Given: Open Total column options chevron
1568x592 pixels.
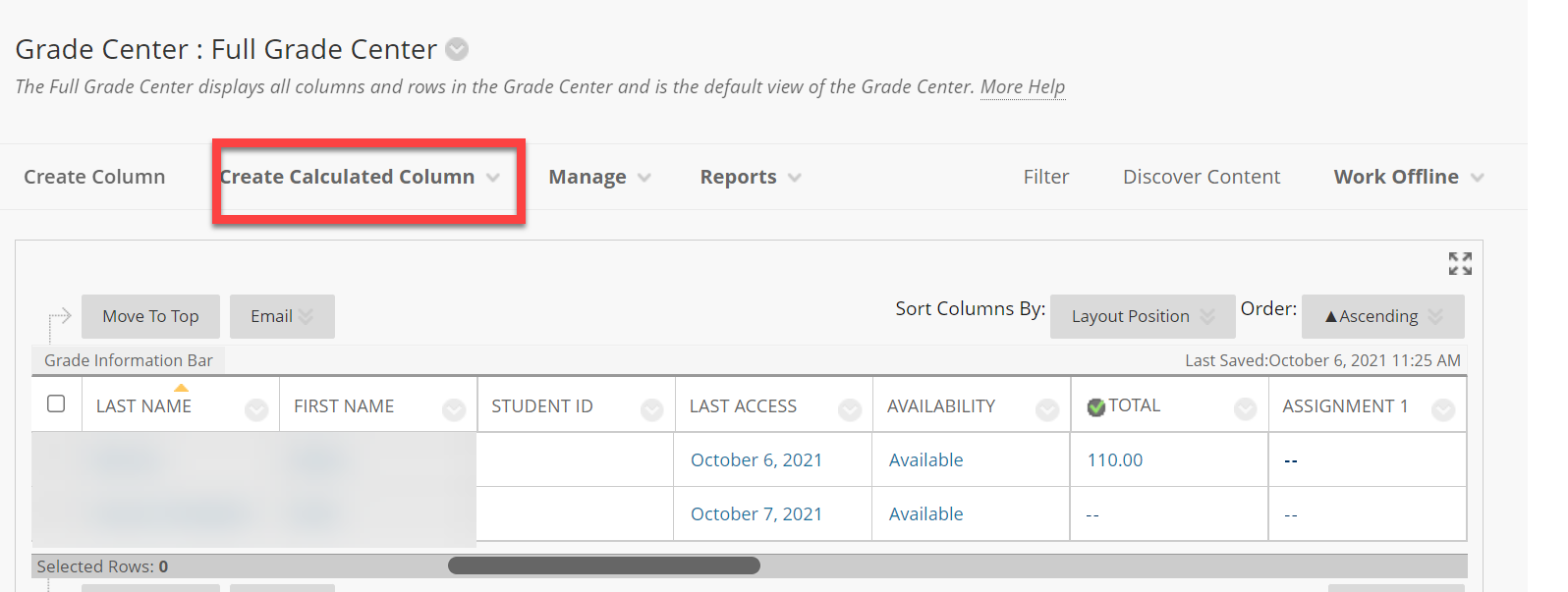Looking at the screenshot, I should coord(1245,409).
